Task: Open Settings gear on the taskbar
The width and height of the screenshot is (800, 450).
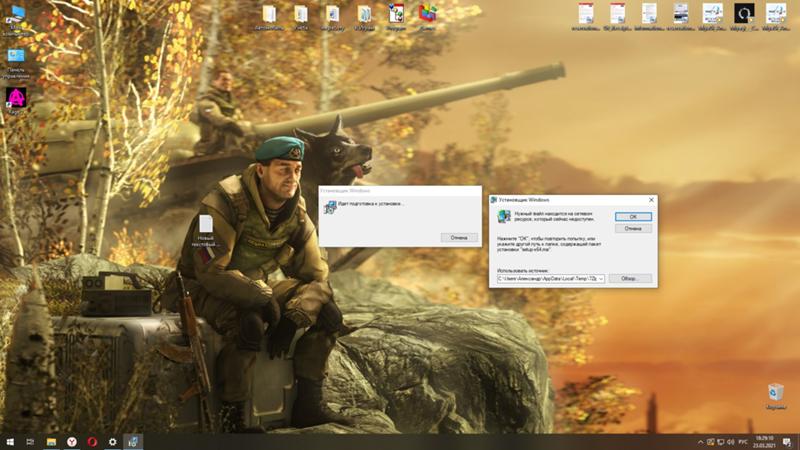Action: tap(112, 442)
